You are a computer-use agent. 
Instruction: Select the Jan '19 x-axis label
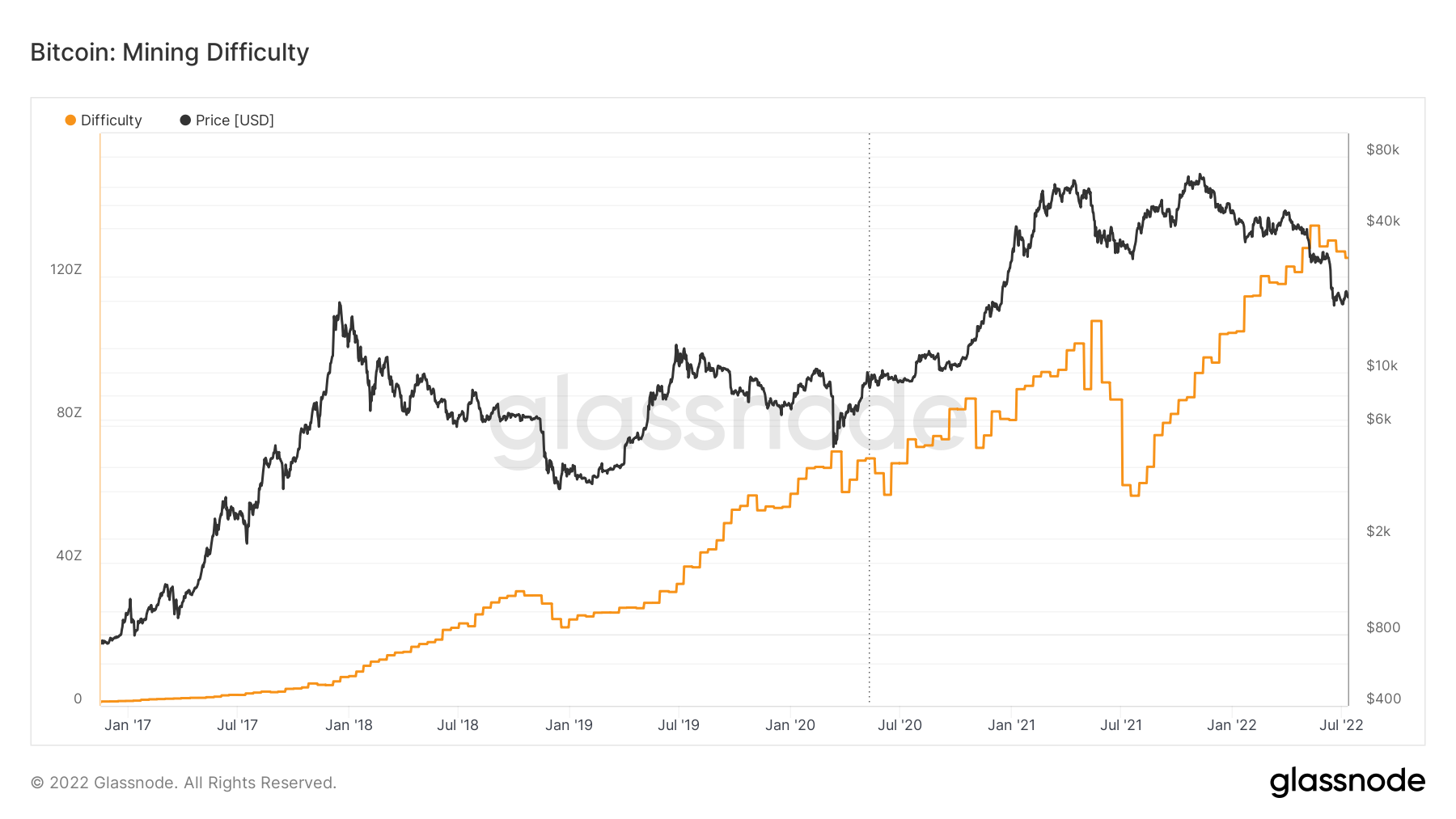569,725
